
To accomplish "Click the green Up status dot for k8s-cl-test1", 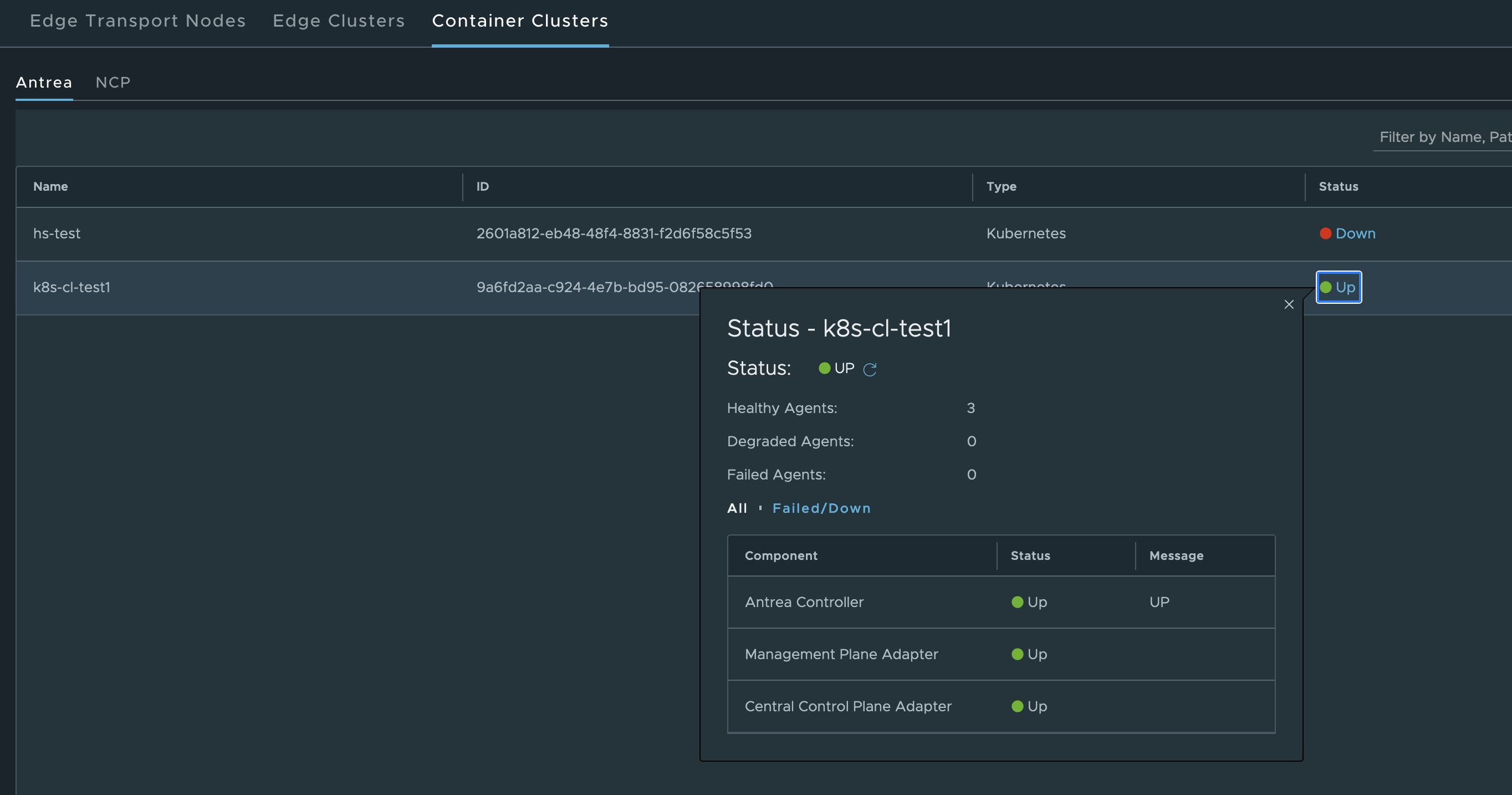I will point(1326,287).
